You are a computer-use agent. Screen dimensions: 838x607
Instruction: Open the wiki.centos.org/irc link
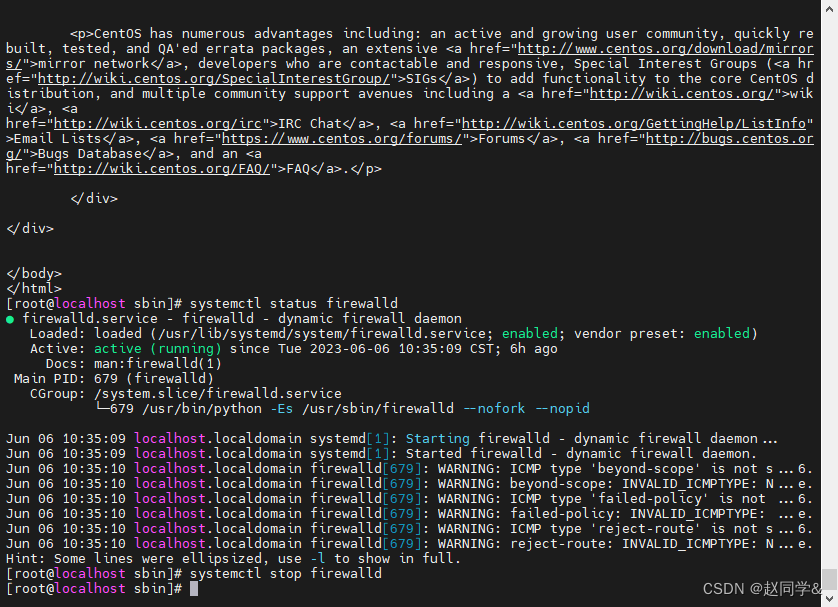point(158,123)
